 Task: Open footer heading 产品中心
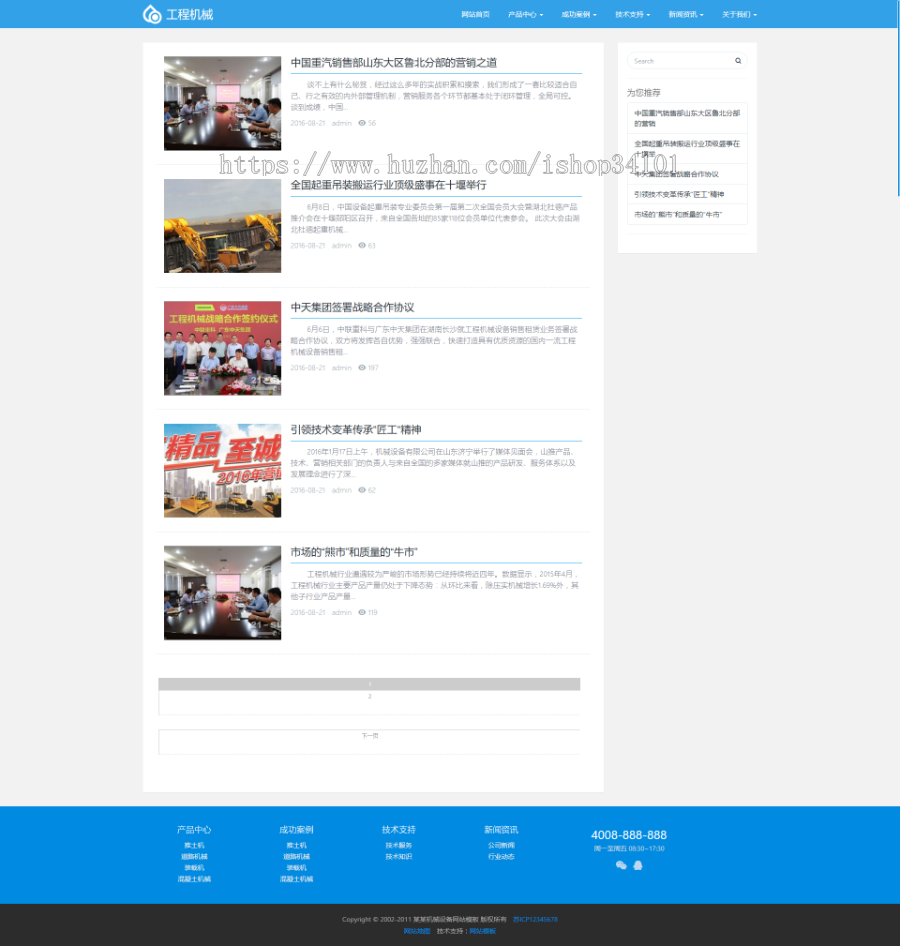coord(194,830)
